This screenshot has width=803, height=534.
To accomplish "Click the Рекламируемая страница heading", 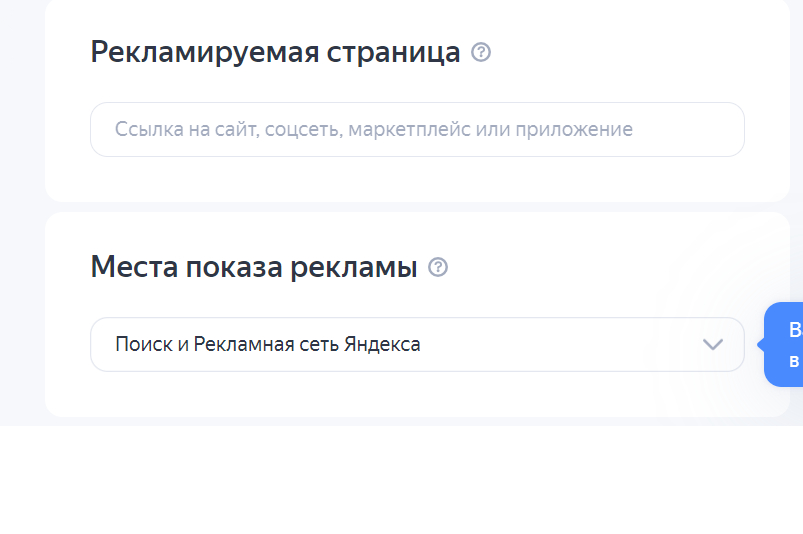I will click(x=275, y=52).
